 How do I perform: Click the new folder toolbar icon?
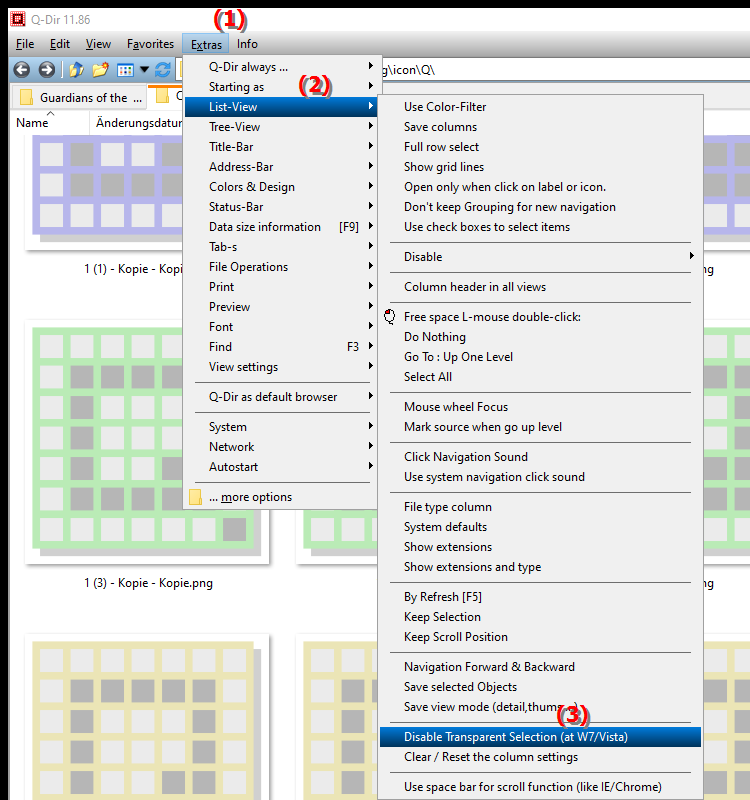pos(101,69)
